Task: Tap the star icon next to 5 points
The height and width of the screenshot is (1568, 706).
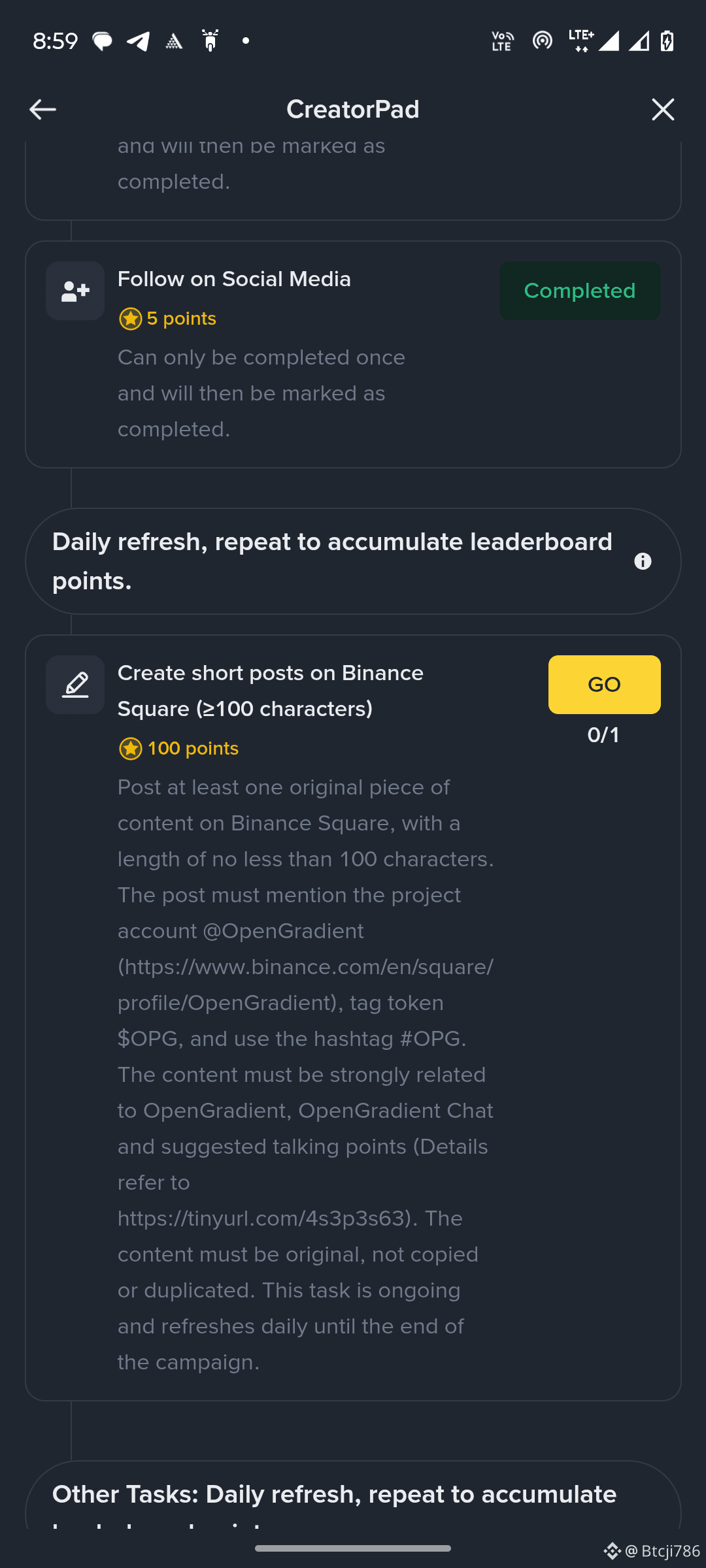Action: [x=131, y=319]
